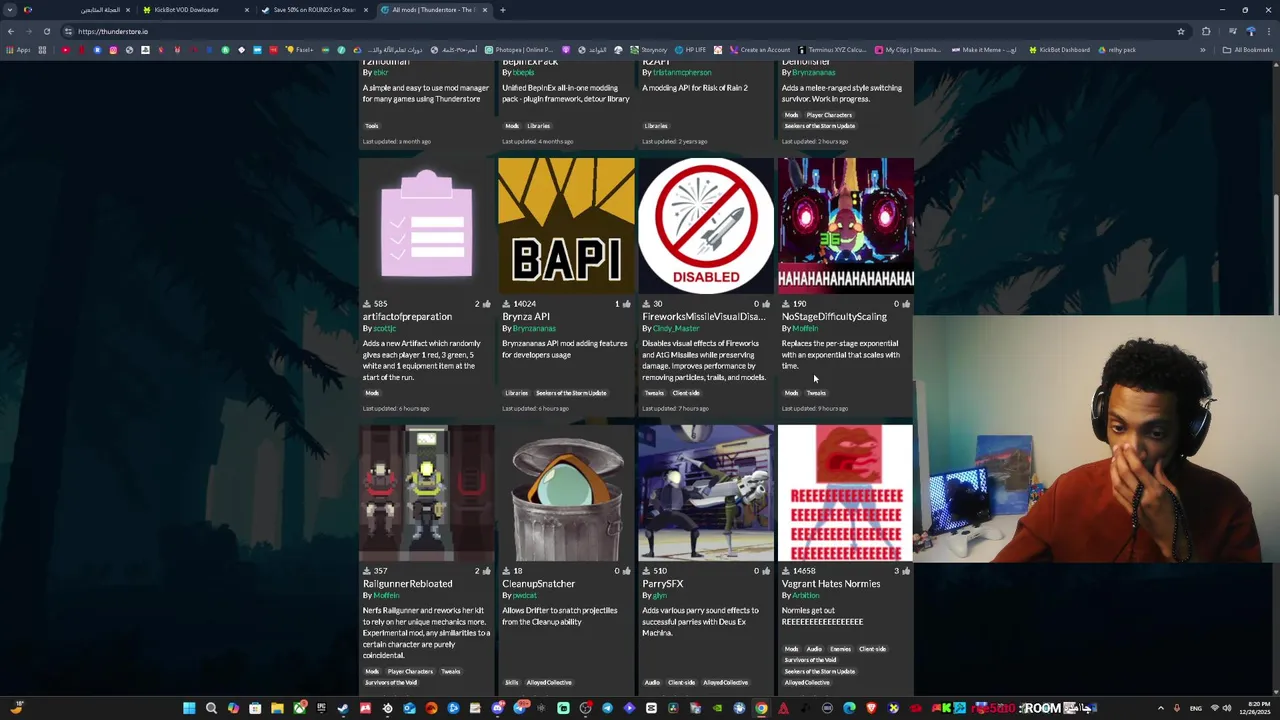Open Photopea bookmark

click(519, 50)
